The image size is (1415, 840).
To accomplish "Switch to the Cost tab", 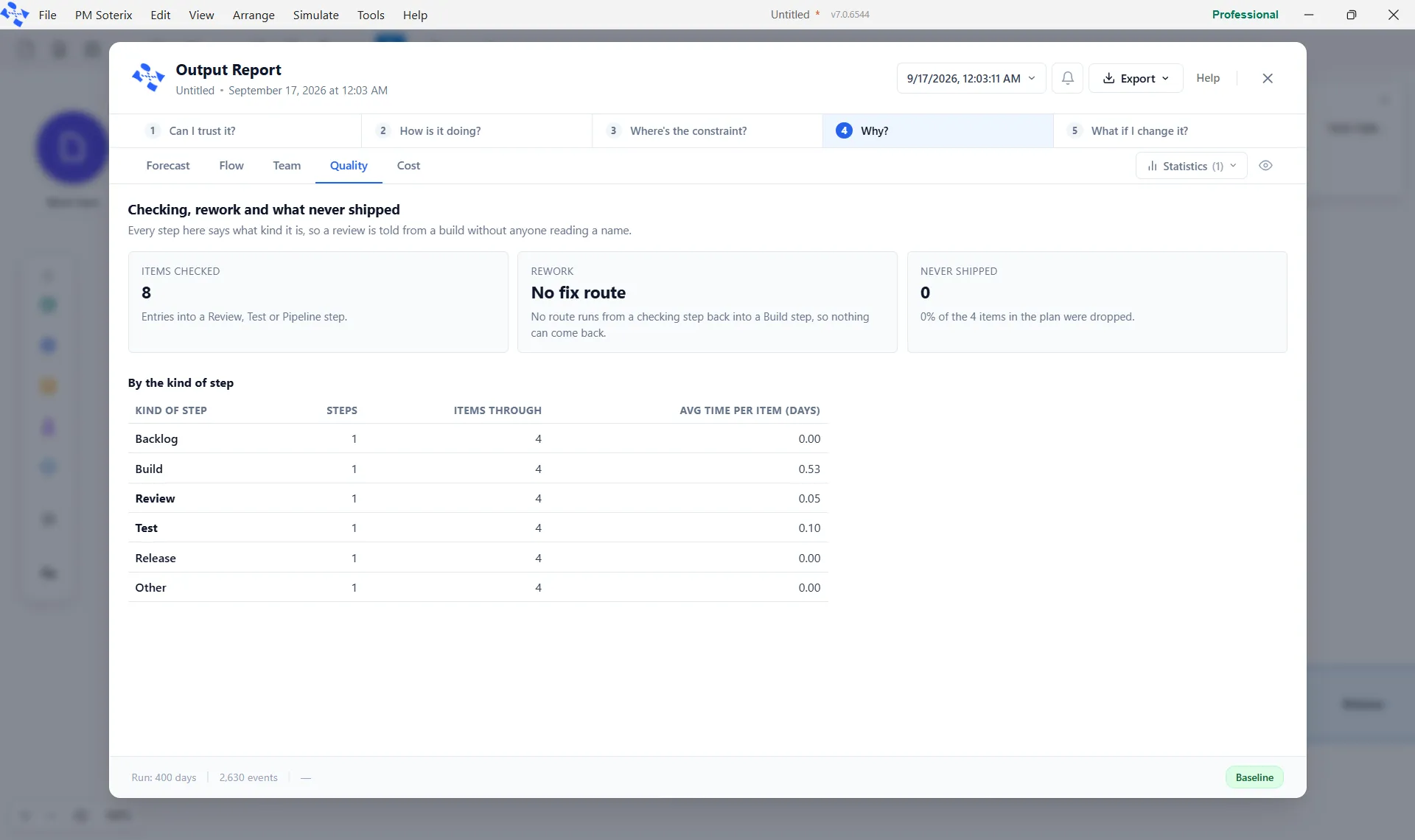I will (x=408, y=166).
